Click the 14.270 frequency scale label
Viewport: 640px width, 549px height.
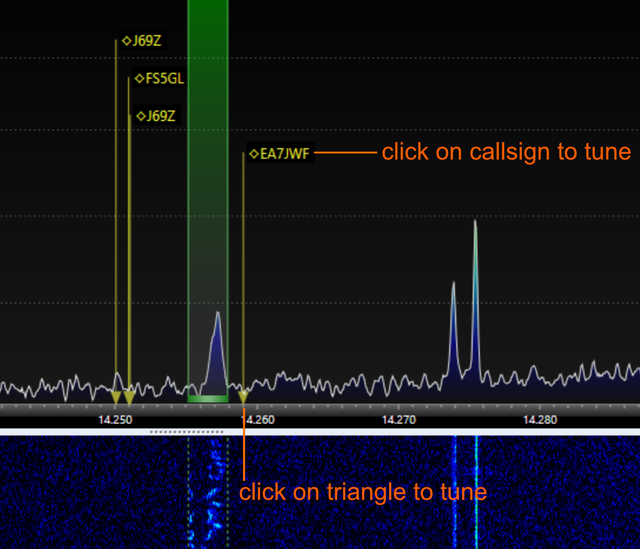pos(398,420)
